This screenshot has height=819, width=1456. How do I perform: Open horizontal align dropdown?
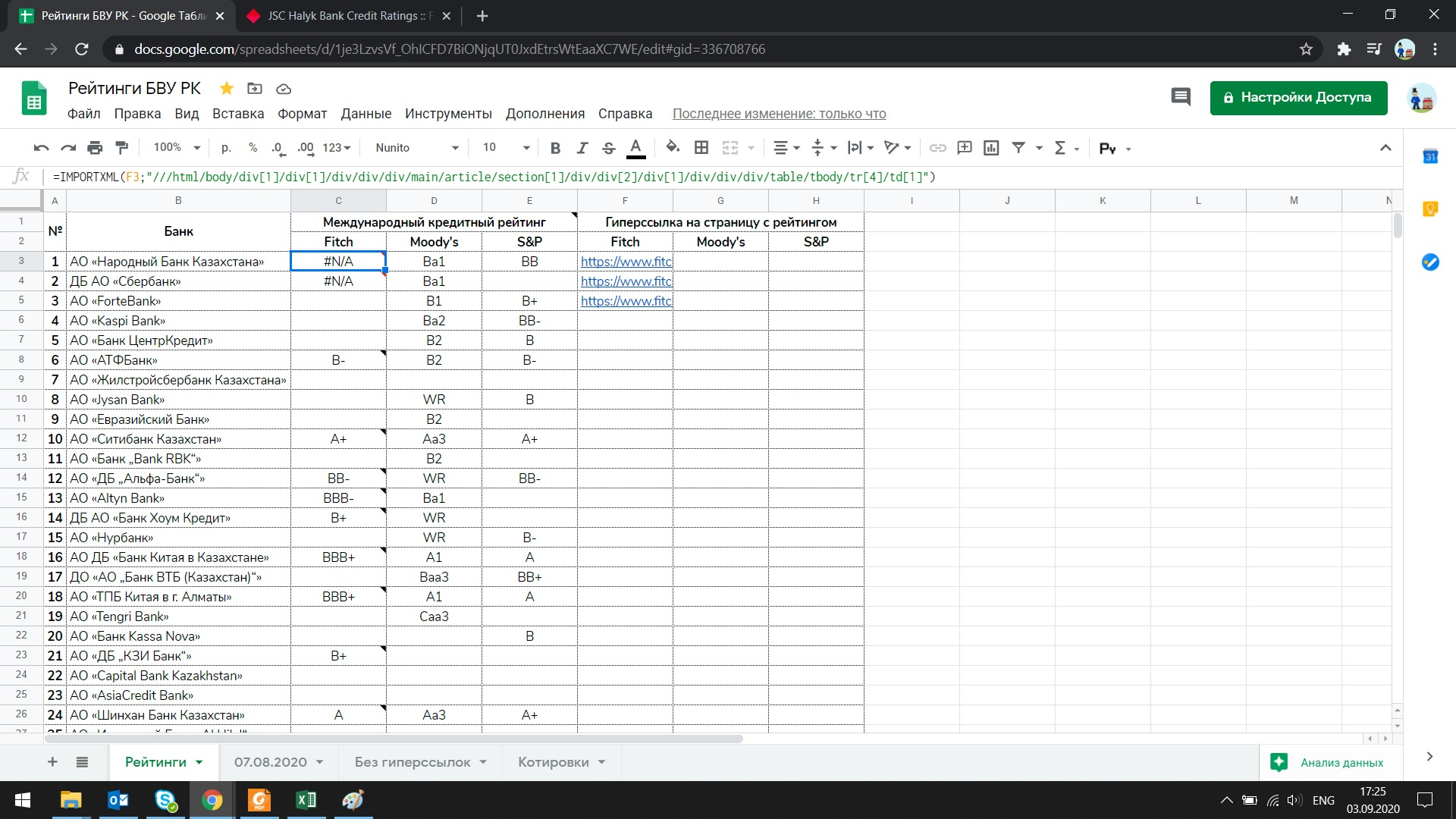point(786,148)
